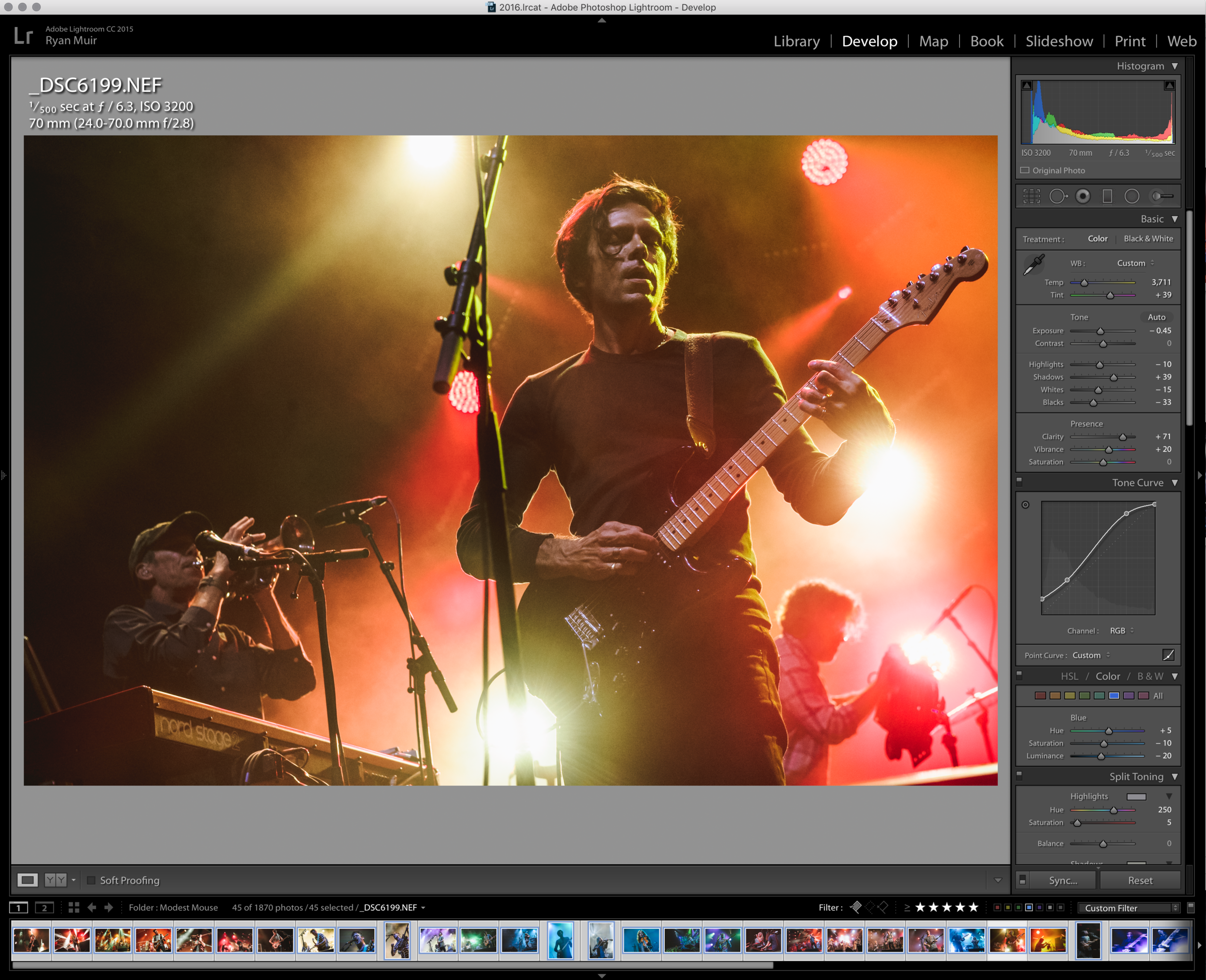1206x980 pixels.
Task: Click the filmstrip horizontal scrollbar
Action: [392, 966]
